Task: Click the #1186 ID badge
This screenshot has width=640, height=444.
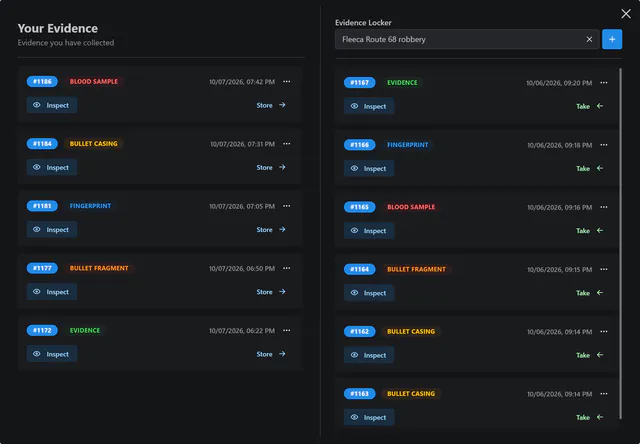Action: tap(42, 81)
